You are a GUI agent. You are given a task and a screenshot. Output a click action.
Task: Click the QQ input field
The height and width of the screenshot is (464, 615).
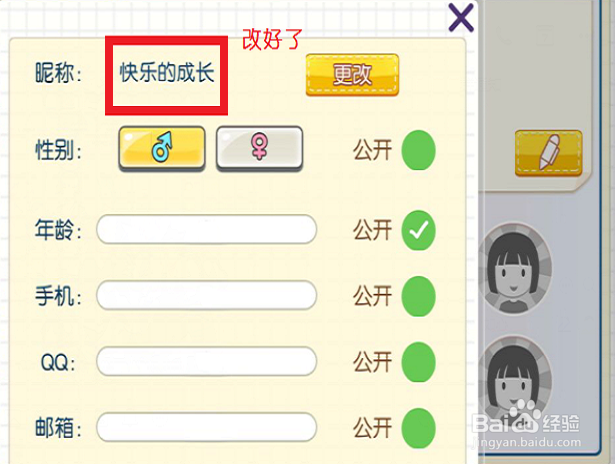[206, 361]
